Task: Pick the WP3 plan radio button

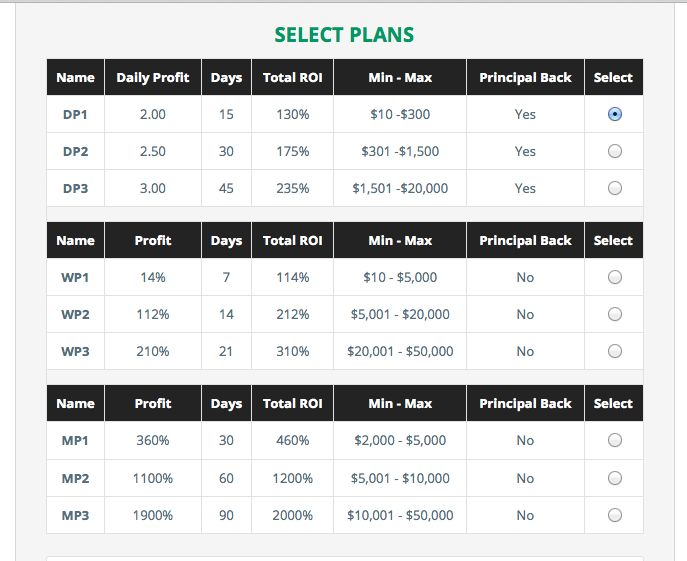Action: [614, 351]
